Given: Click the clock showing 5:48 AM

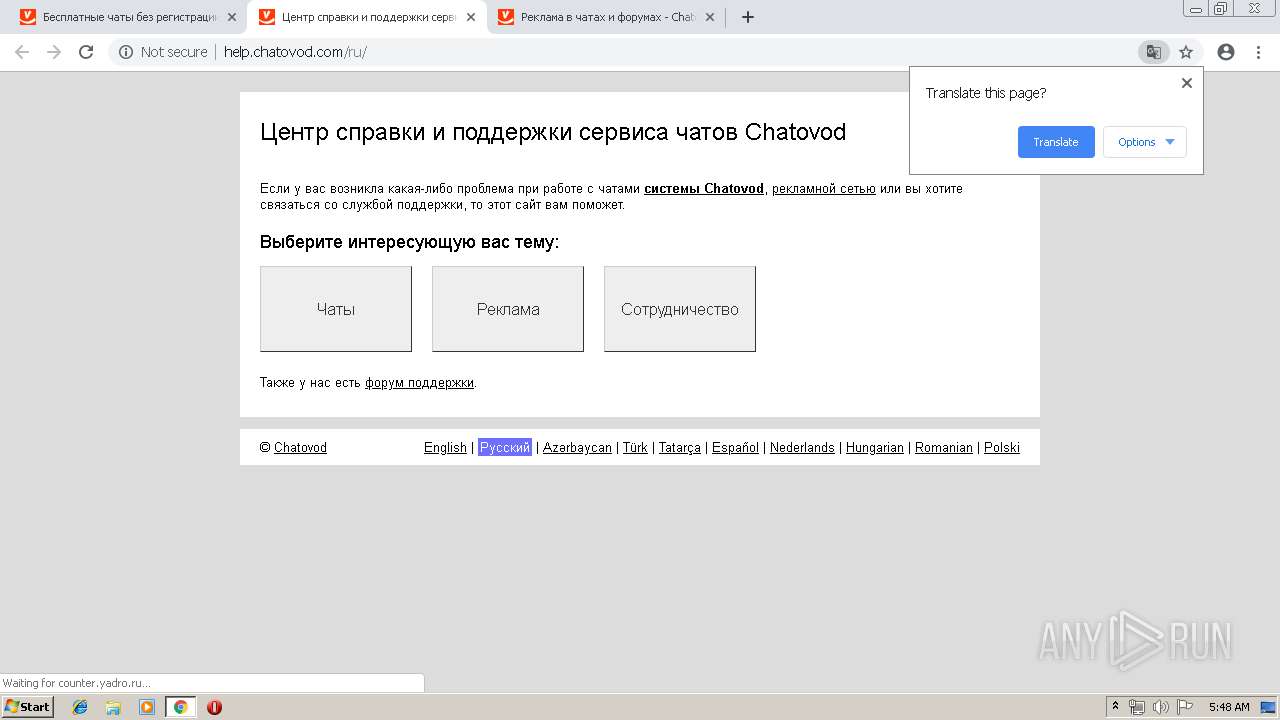Looking at the screenshot, I should click(x=1229, y=707).
